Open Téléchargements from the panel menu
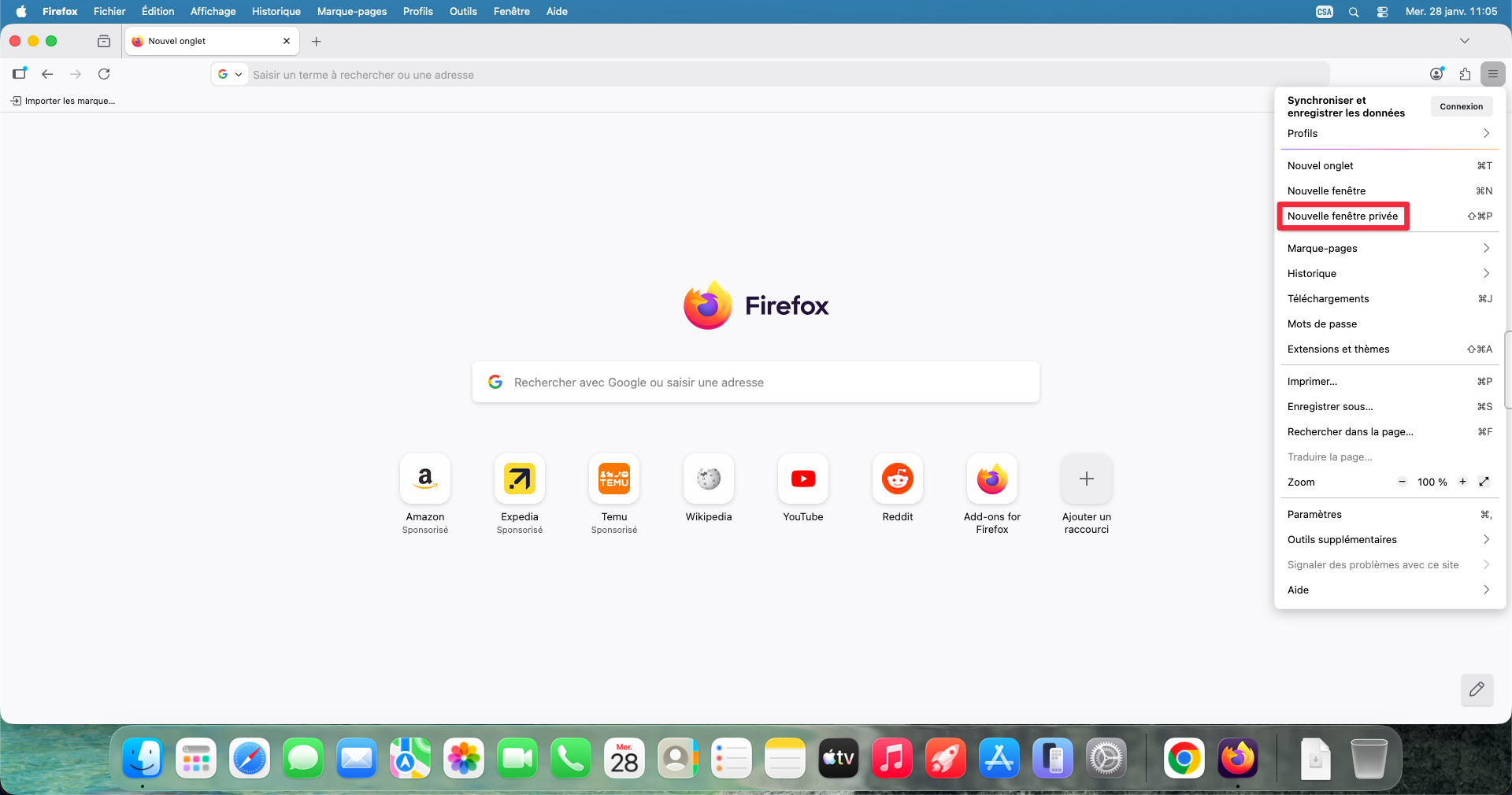 (1390, 298)
